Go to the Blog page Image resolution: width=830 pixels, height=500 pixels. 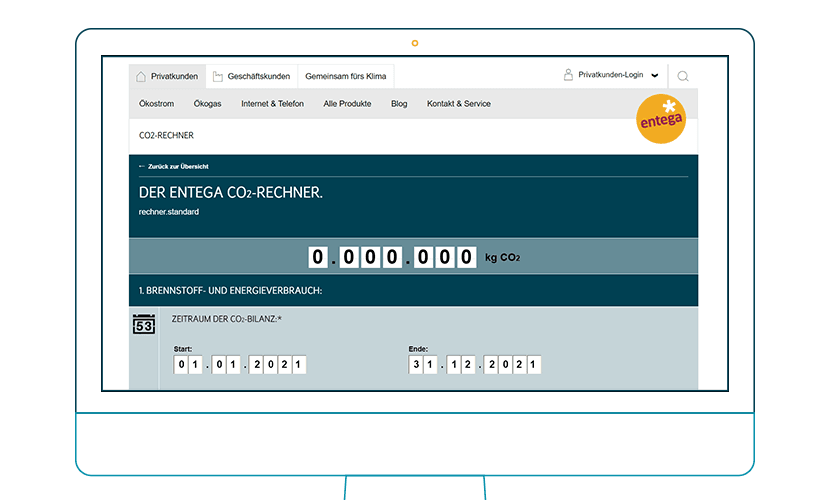click(x=399, y=104)
